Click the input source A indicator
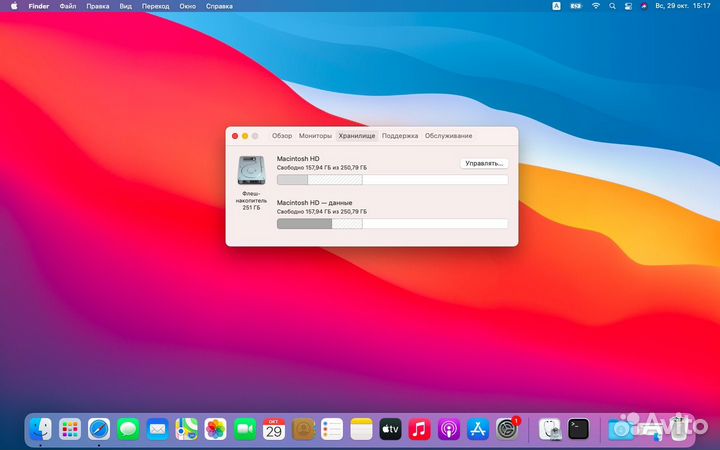The width and height of the screenshot is (720, 450). 557,6
